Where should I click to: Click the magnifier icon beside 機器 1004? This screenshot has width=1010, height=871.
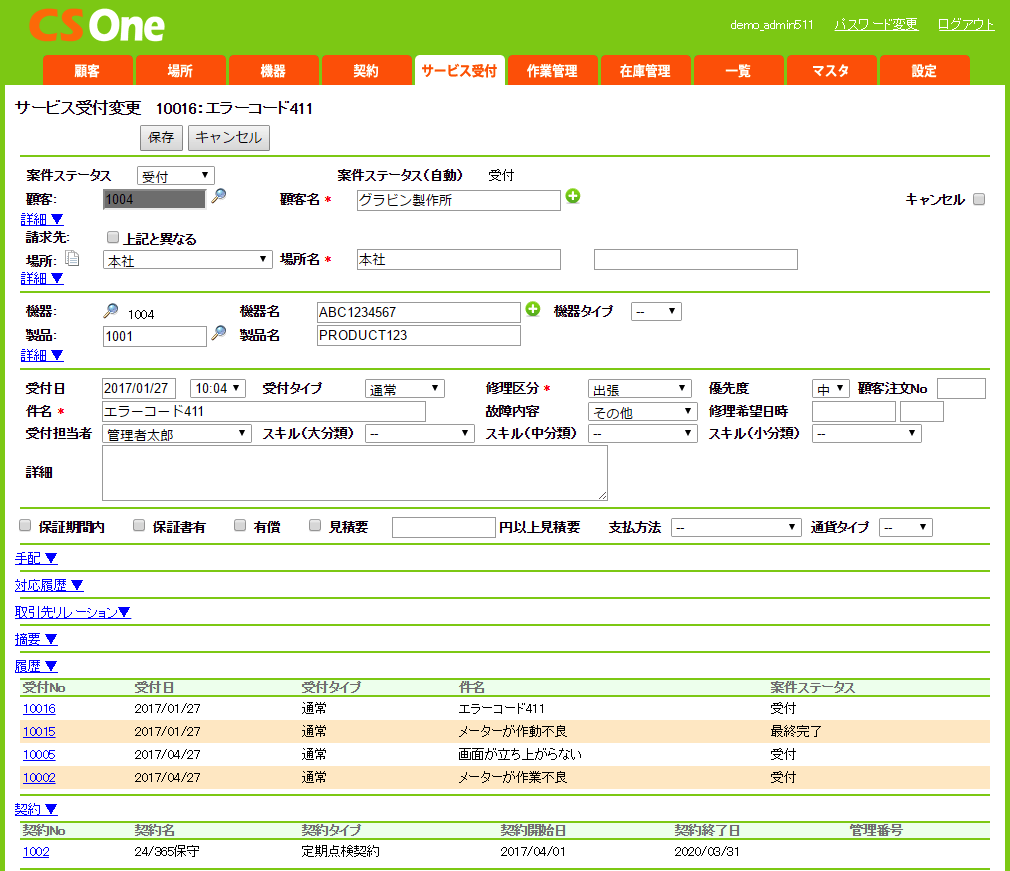[111, 311]
